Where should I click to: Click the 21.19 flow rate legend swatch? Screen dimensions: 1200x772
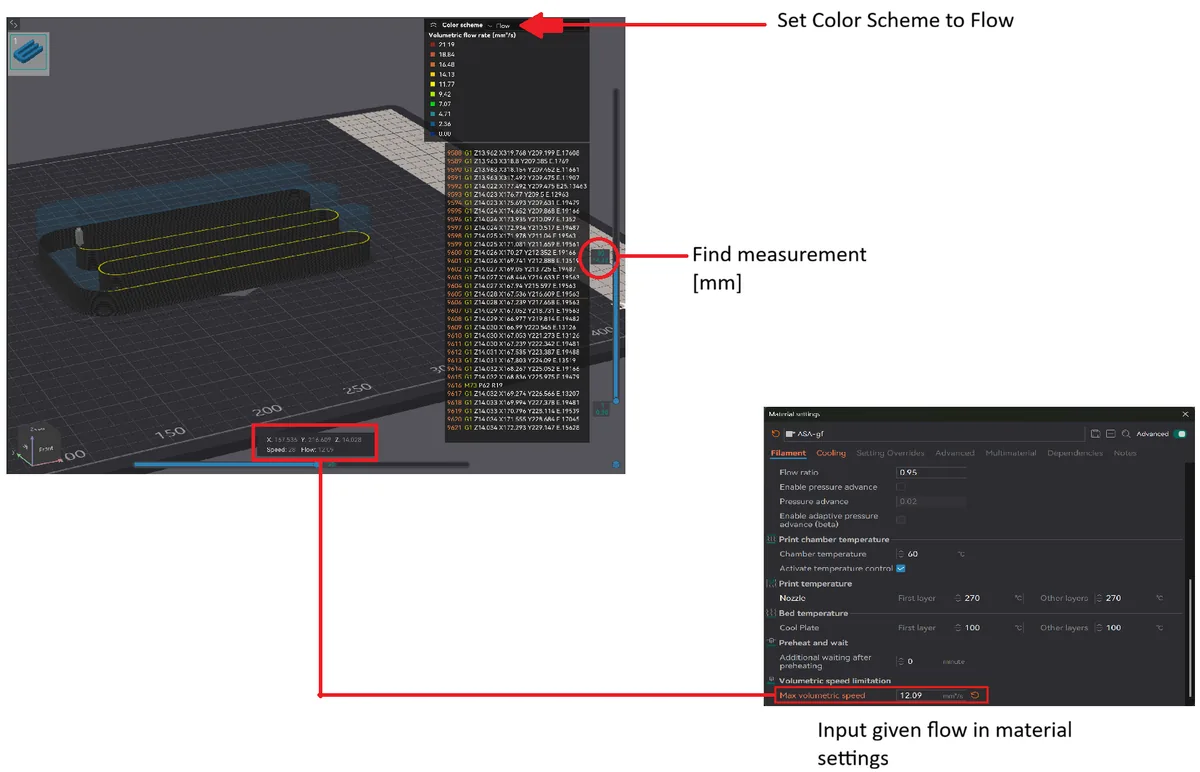[x=432, y=45]
